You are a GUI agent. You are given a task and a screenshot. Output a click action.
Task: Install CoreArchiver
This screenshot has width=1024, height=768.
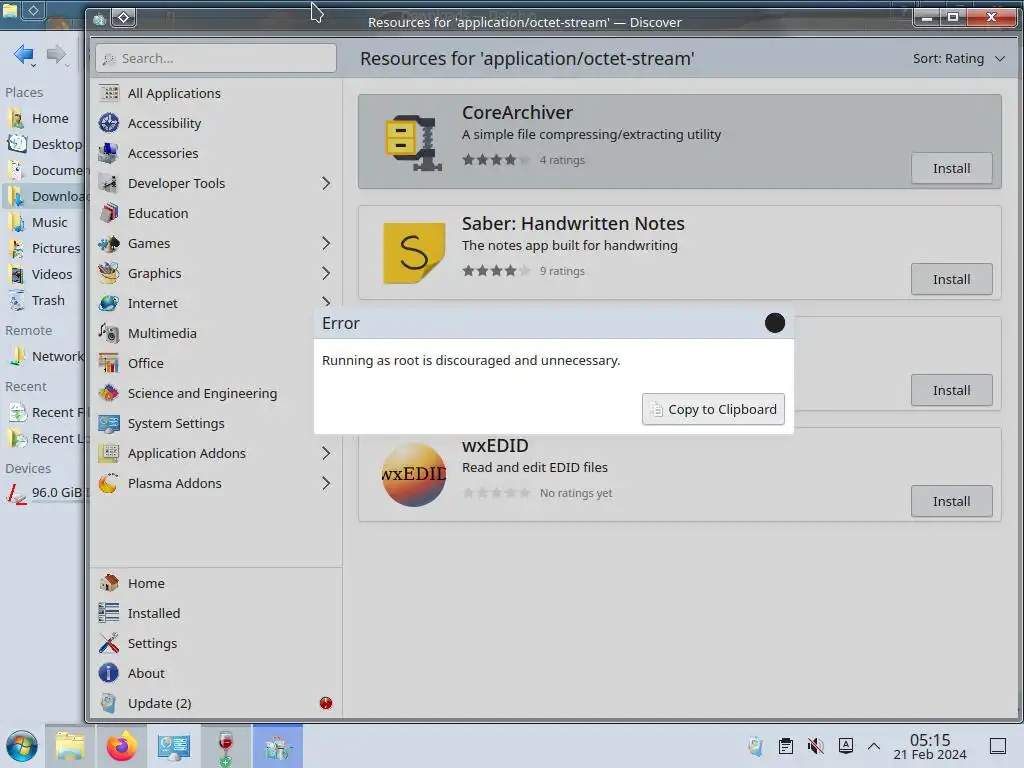pos(952,168)
